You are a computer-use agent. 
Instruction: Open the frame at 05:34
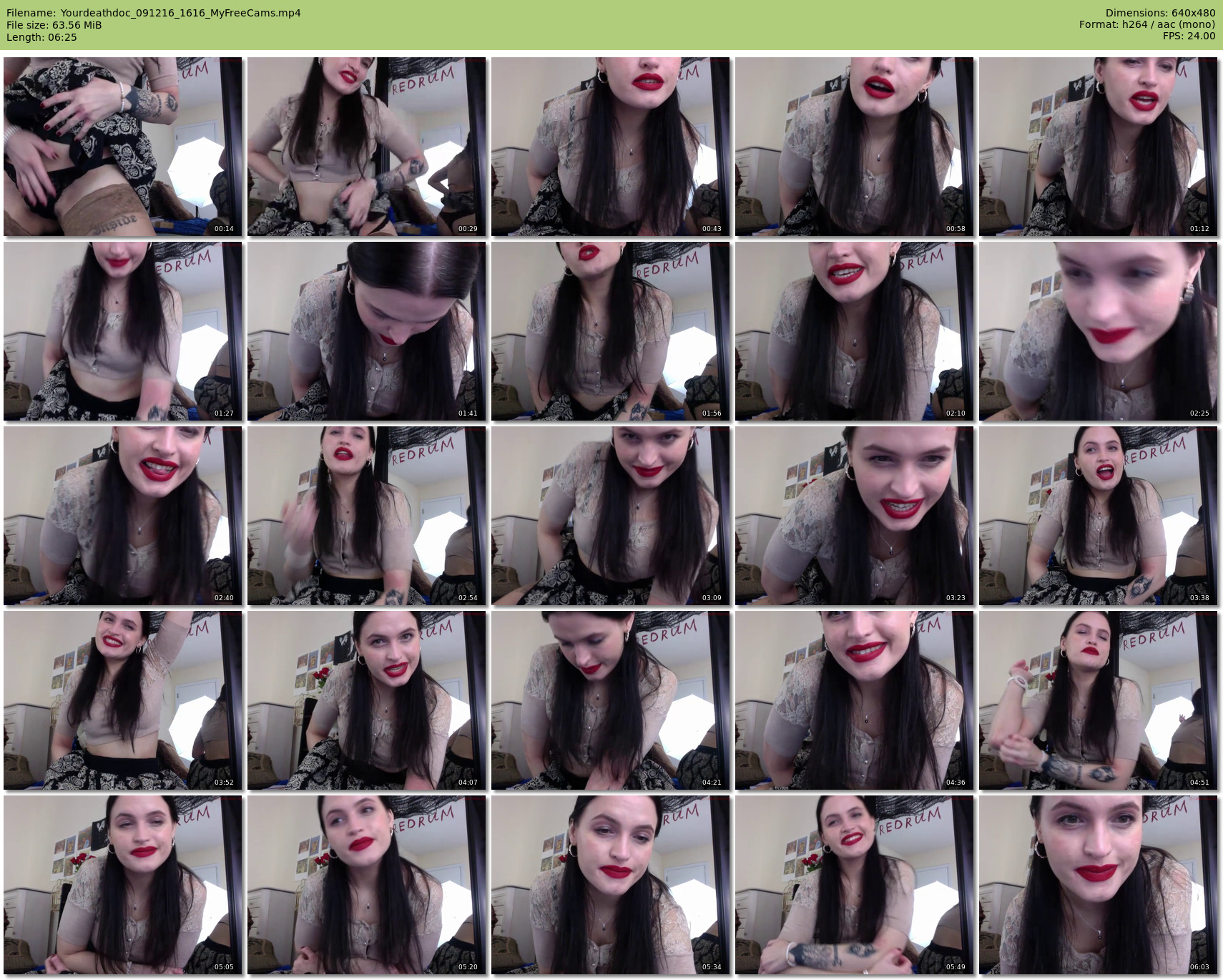pyautogui.click(x=610, y=885)
